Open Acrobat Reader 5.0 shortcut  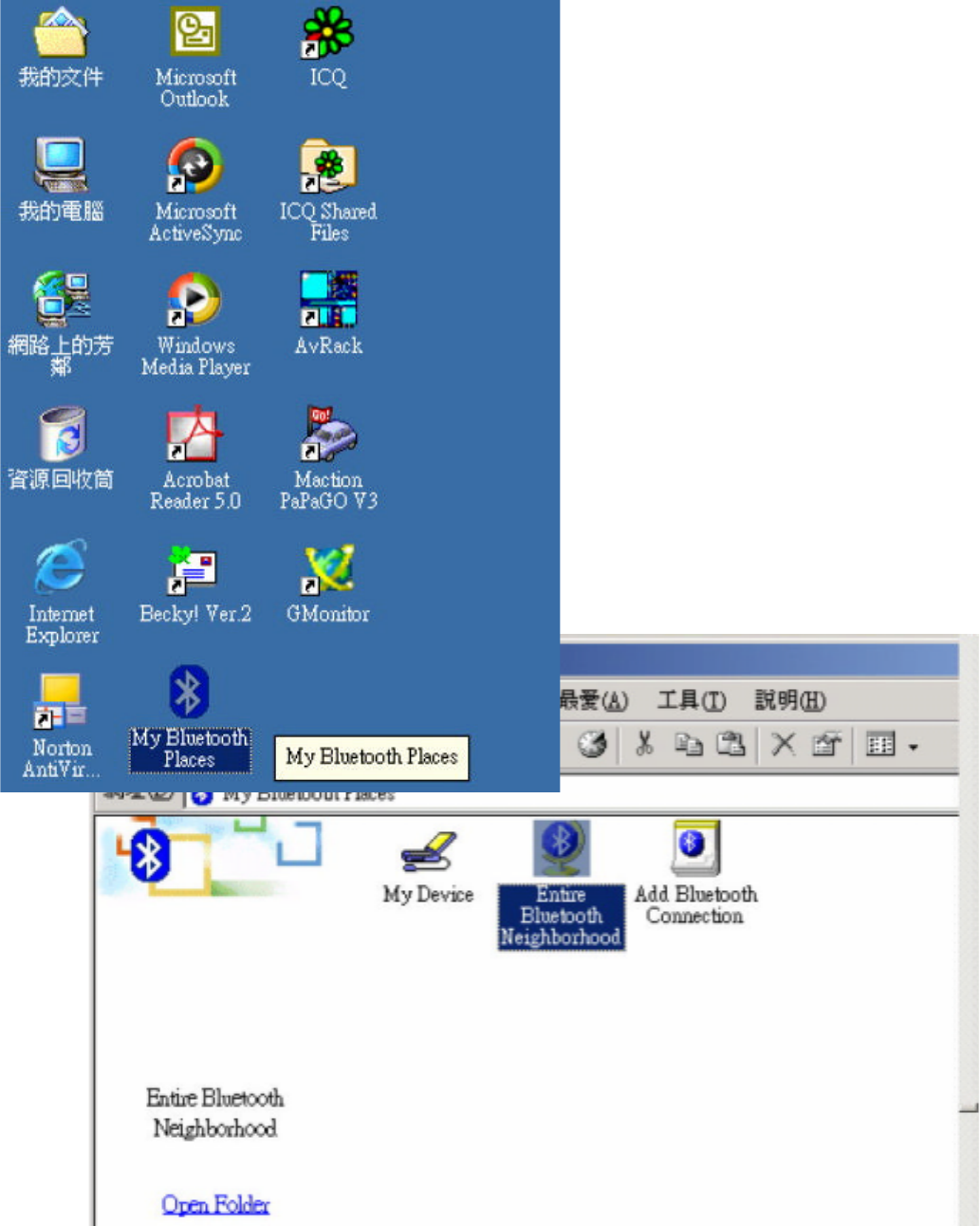point(195,458)
